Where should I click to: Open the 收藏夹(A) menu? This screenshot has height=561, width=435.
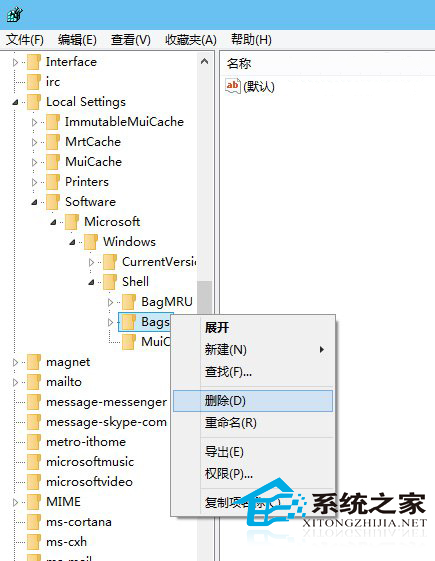[x=191, y=39]
